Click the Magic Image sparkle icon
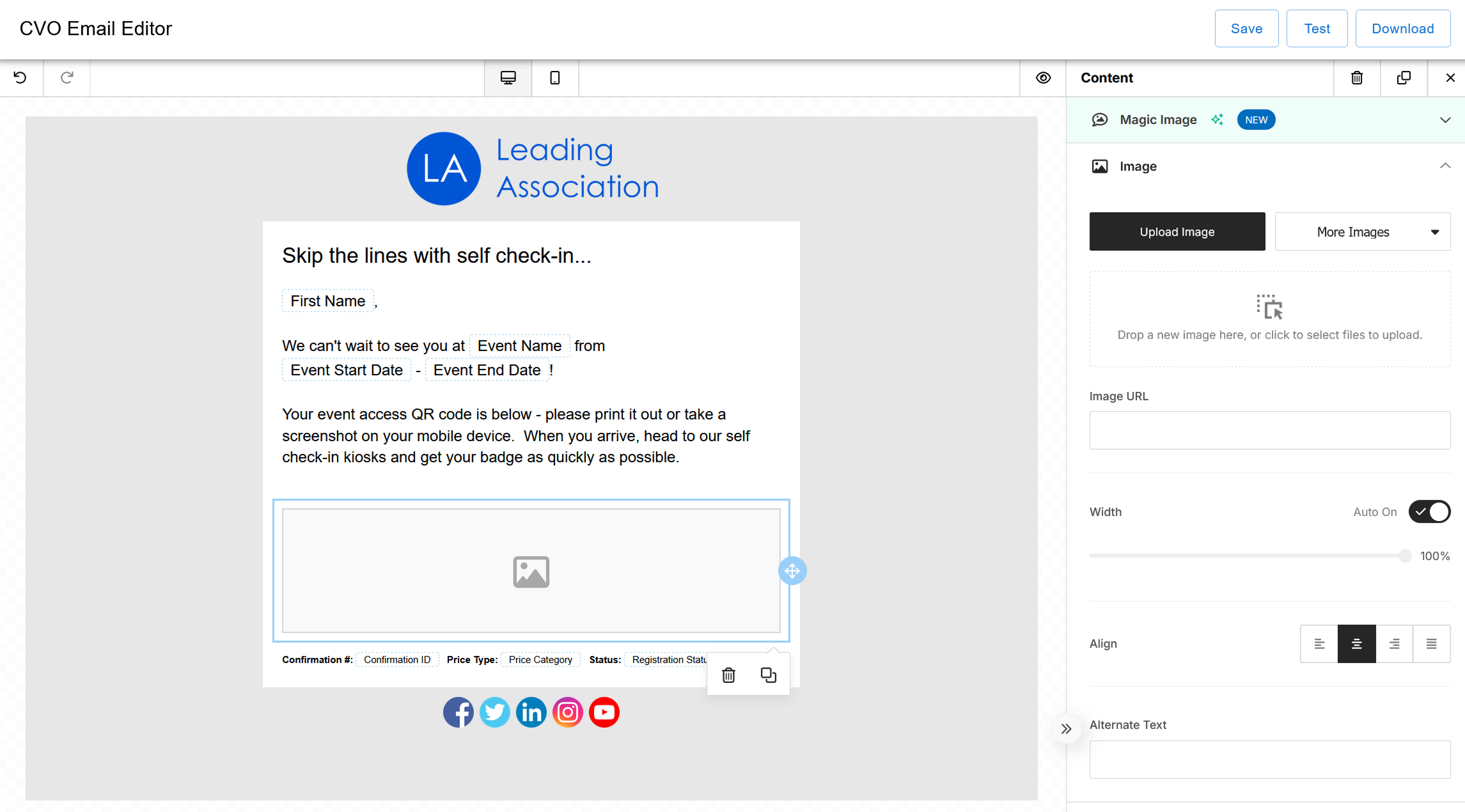The image size is (1465, 812). pyautogui.click(x=1218, y=120)
